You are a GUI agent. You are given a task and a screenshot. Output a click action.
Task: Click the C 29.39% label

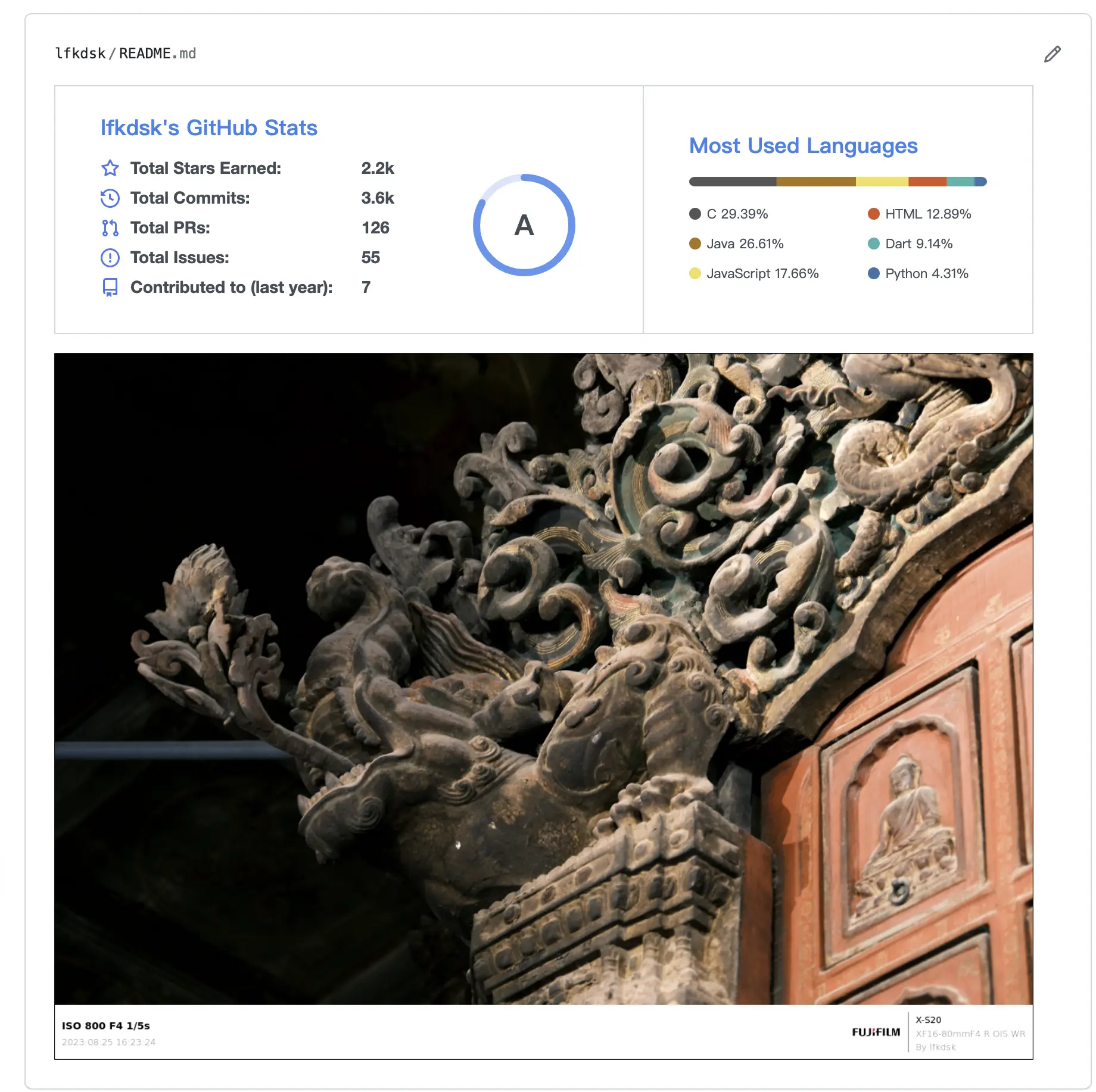pos(737,214)
